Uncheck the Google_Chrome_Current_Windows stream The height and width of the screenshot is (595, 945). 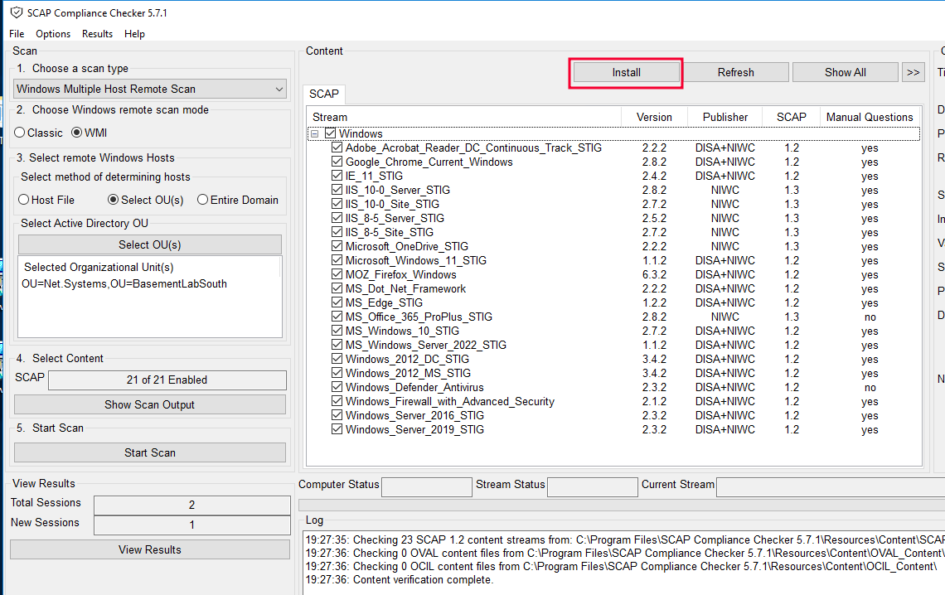click(x=337, y=161)
